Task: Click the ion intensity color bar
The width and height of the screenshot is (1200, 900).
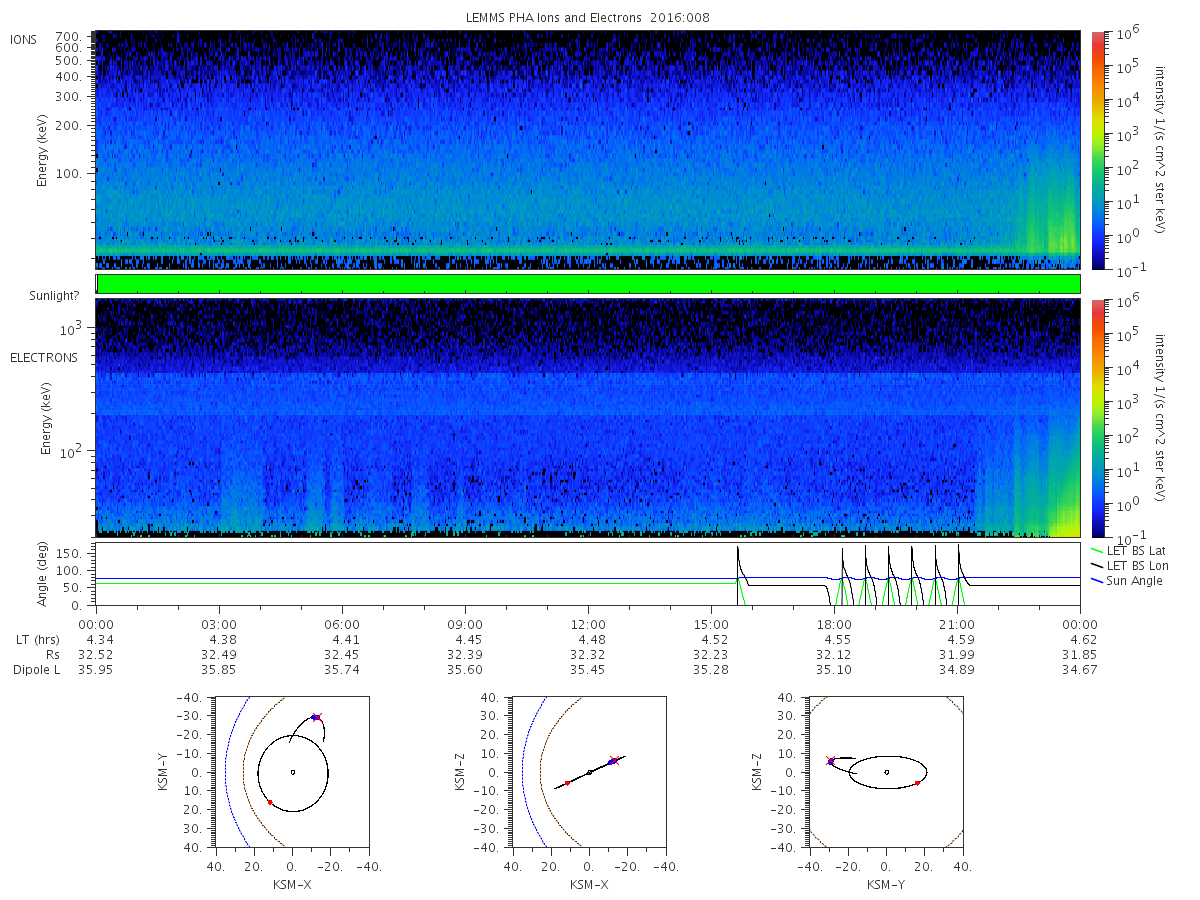Action: click(1097, 150)
